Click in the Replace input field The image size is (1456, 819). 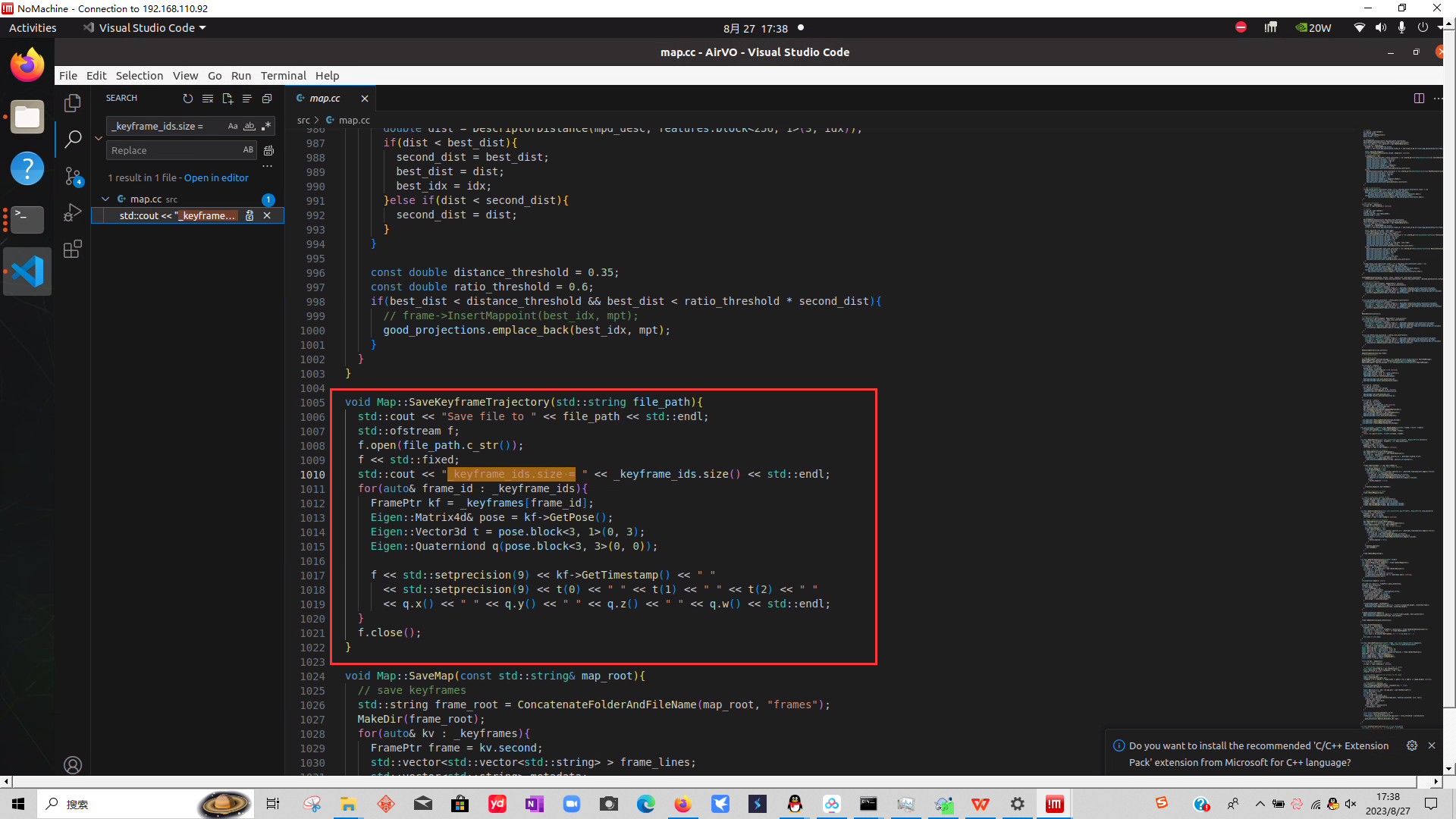pos(174,150)
